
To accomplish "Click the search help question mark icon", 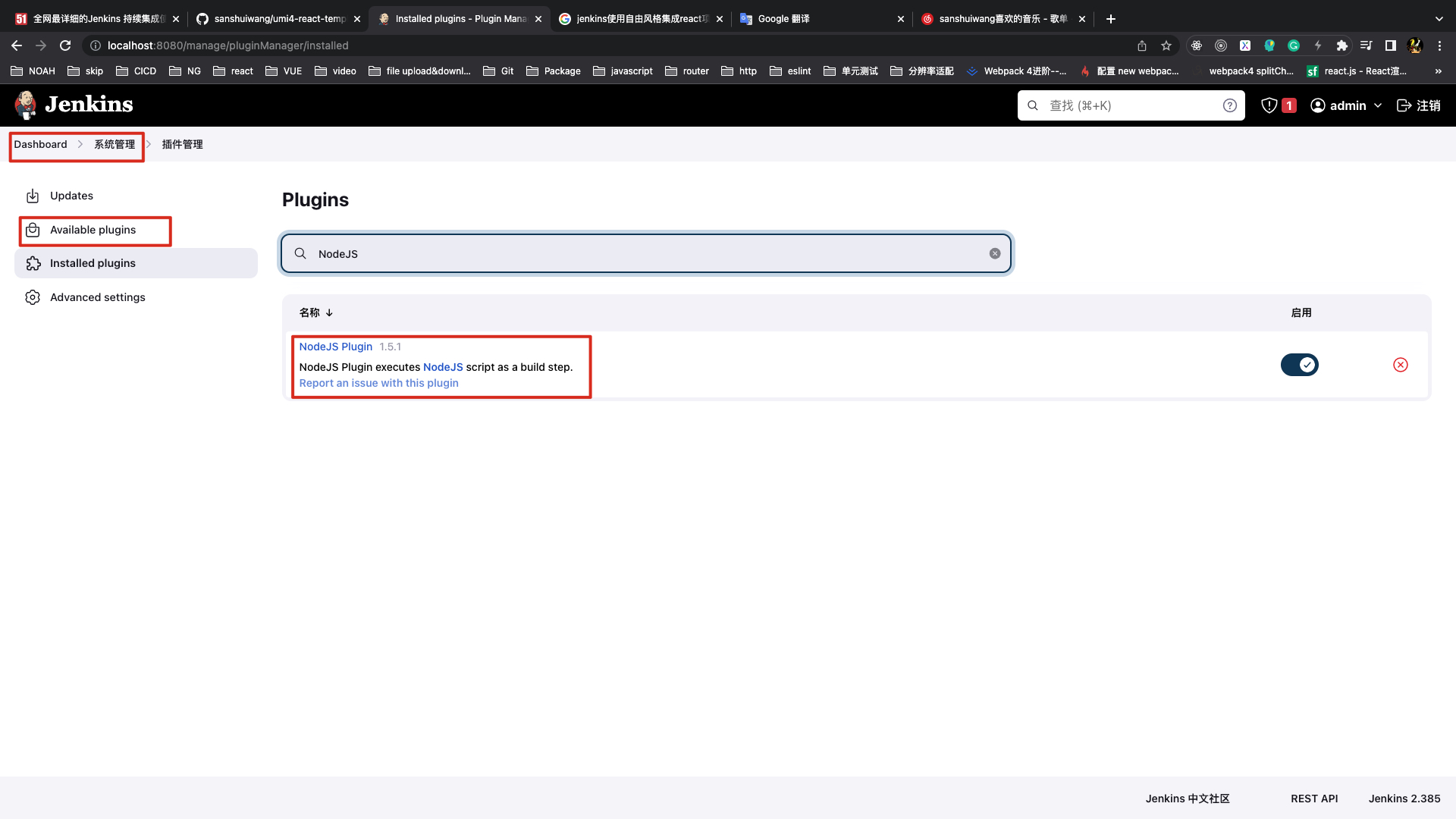I will pos(1229,105).
